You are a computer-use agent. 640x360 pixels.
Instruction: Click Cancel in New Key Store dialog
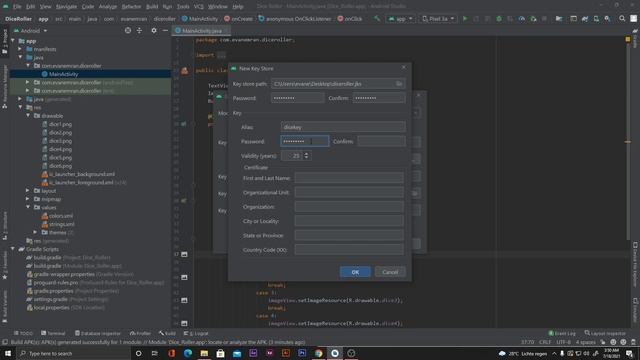coord(390,272)
